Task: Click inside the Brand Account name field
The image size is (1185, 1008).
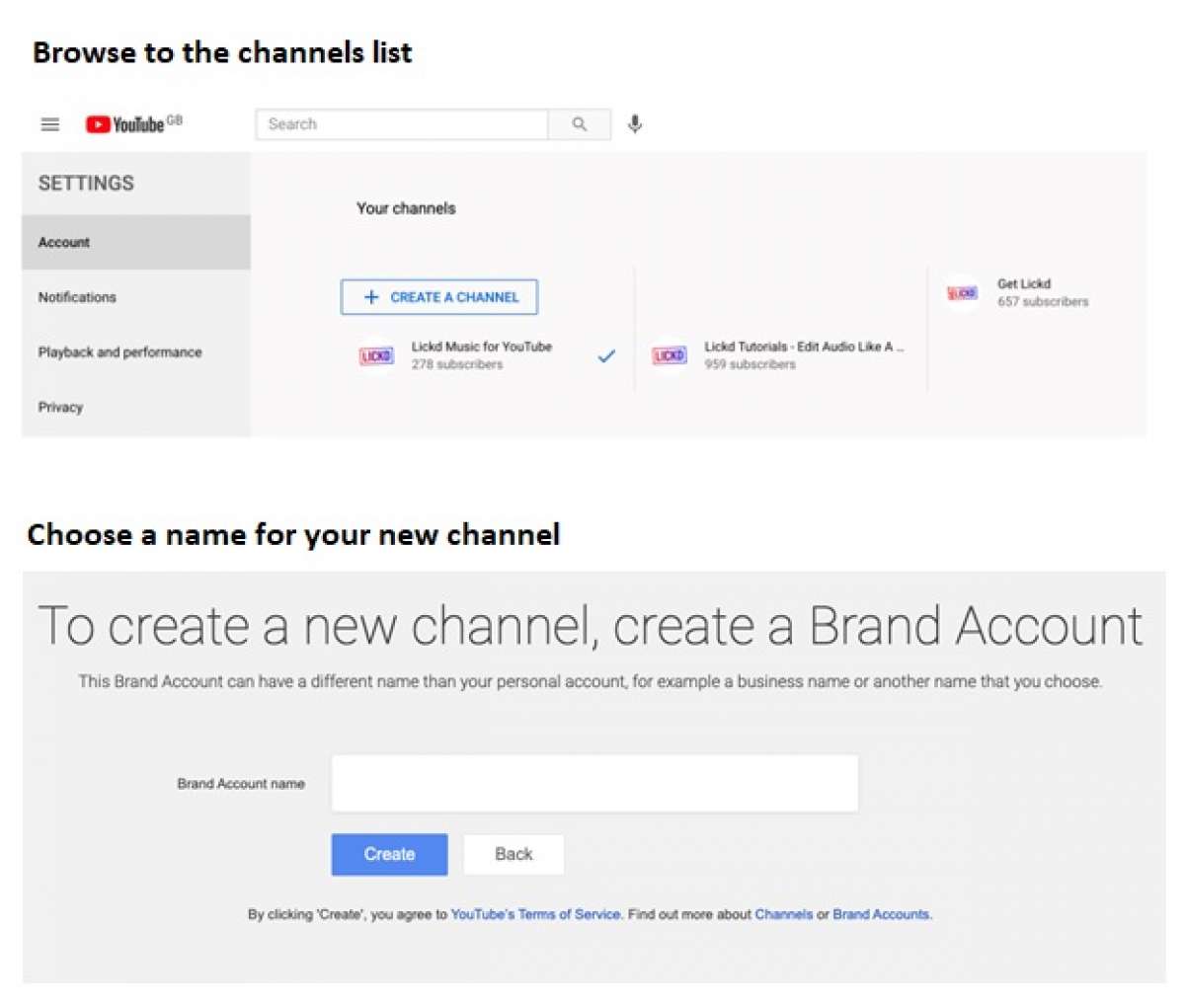Action: [594, 782]
